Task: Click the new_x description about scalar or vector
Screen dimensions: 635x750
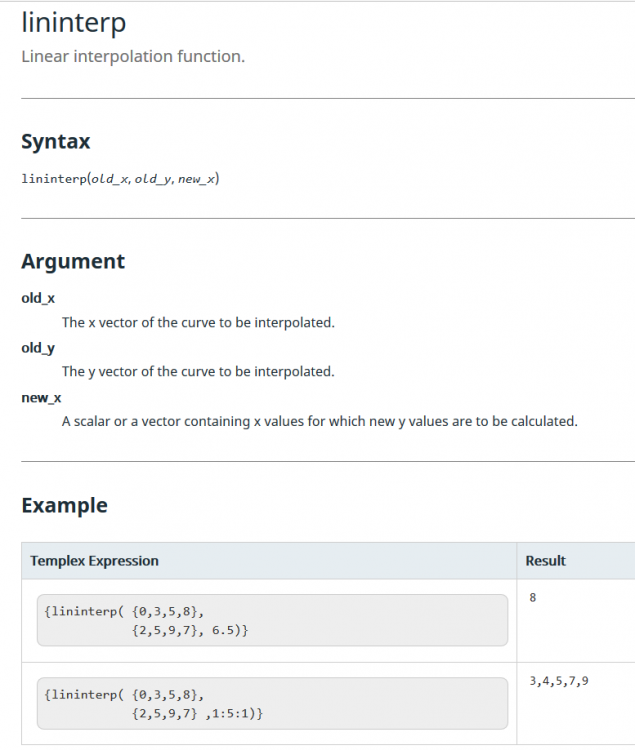Action: pyautogui.click(x=319, y=421)
